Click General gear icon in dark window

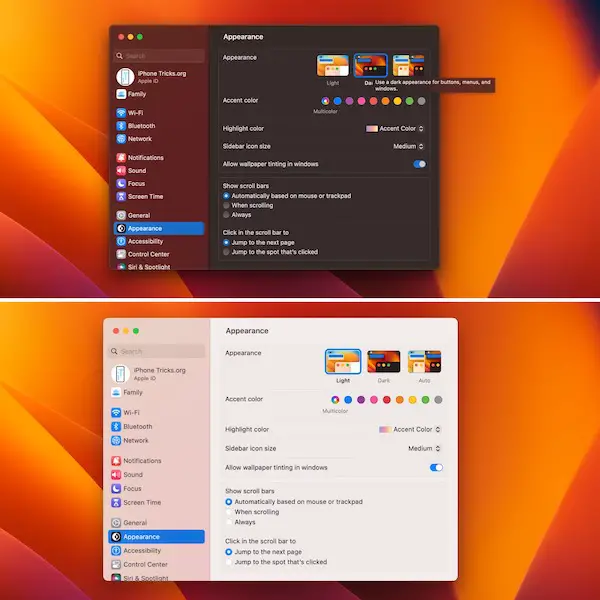pos(121,215)
